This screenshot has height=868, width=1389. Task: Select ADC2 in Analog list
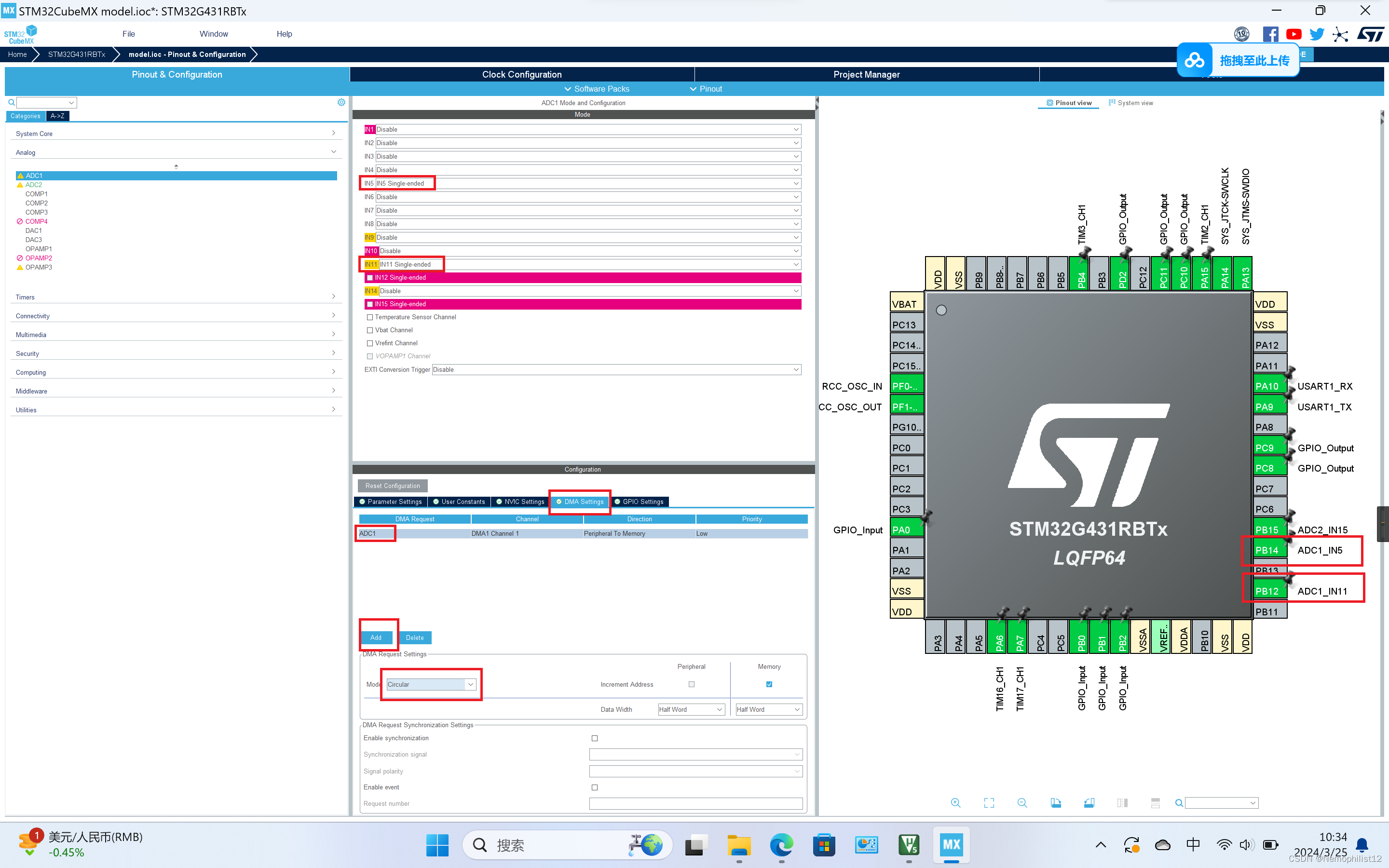coord(33,185)
